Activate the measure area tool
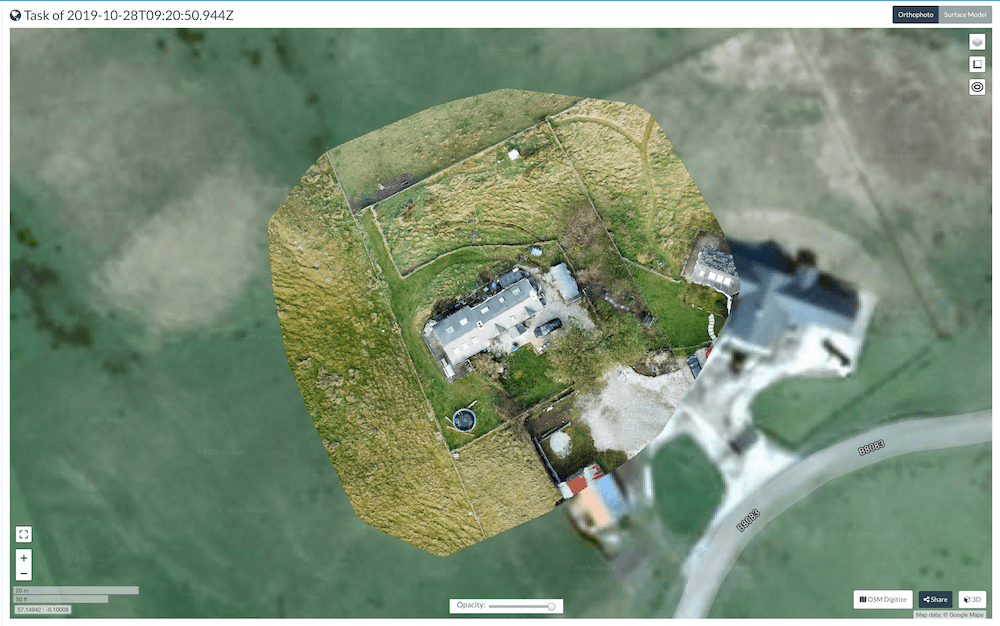Image resolution: width=1000 pixels, height=626 pixels. tap(977, 64)
